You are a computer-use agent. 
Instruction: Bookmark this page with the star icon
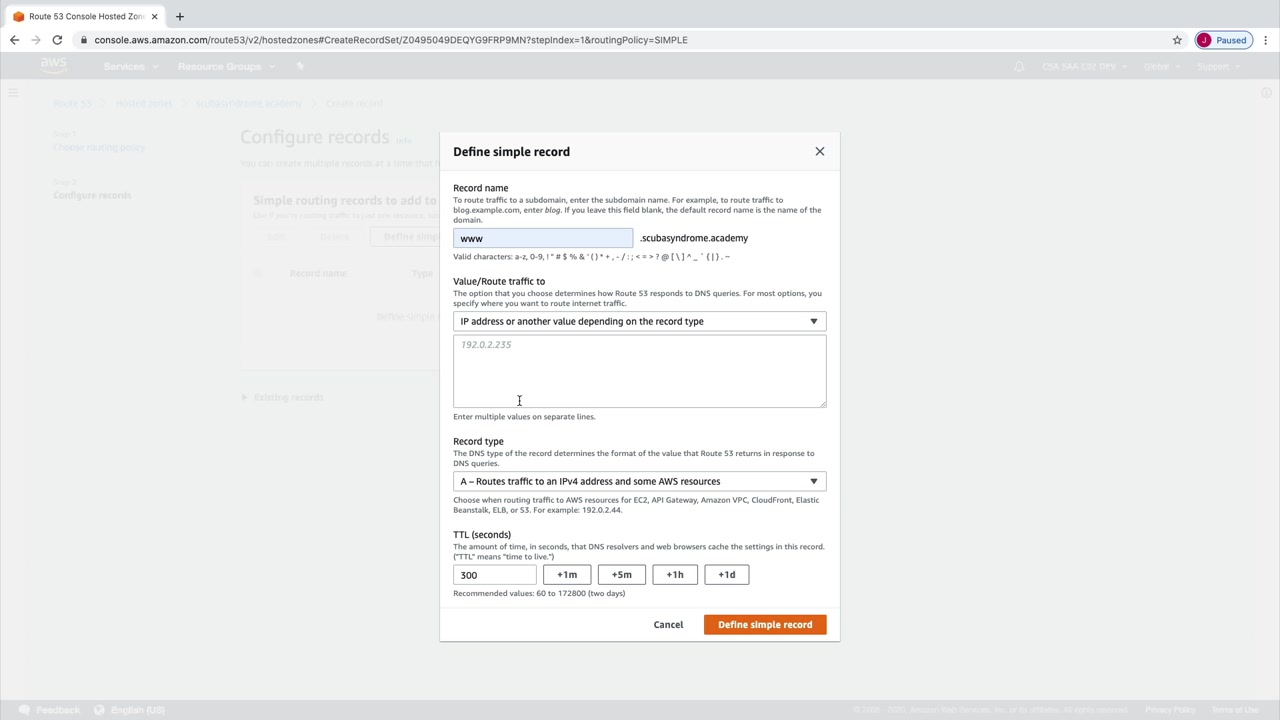(1177, 40)
